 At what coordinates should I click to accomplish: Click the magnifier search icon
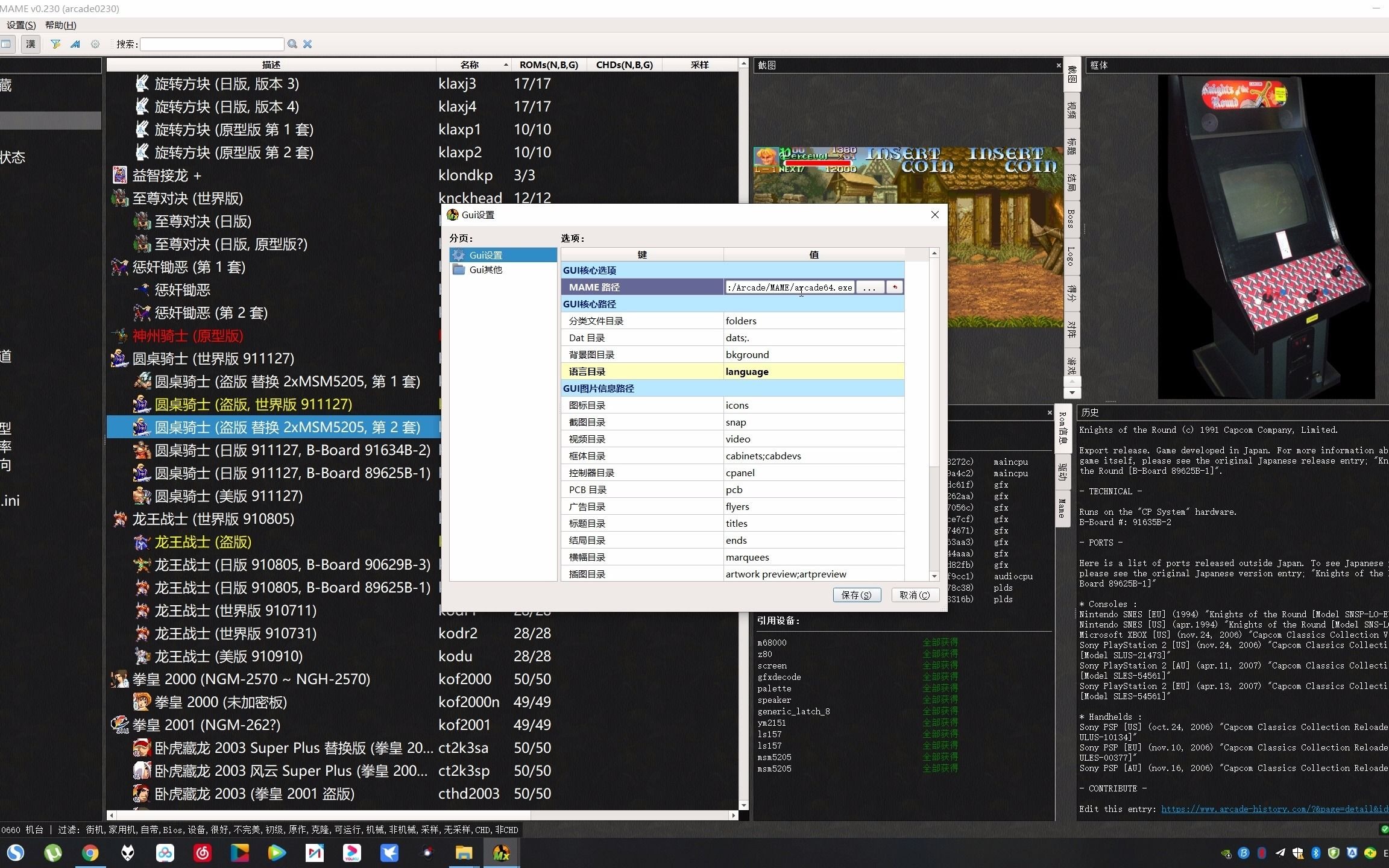292,44
